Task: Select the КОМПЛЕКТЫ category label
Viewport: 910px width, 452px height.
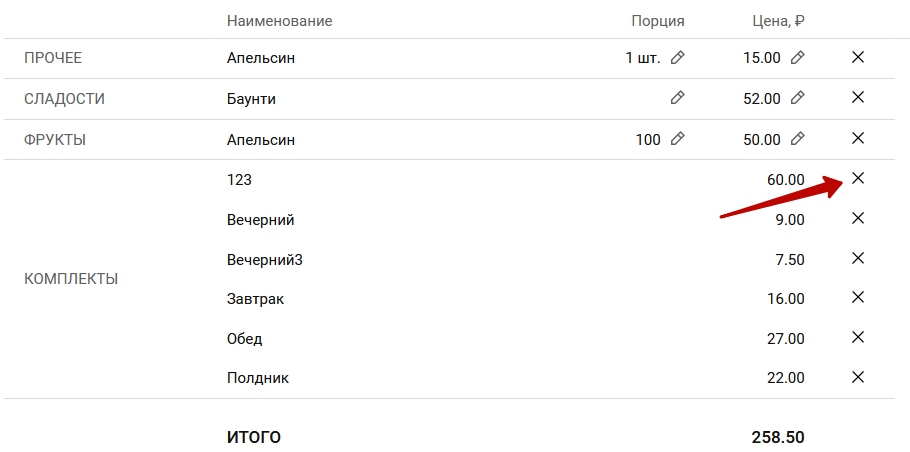Action: tap(71, 279)
